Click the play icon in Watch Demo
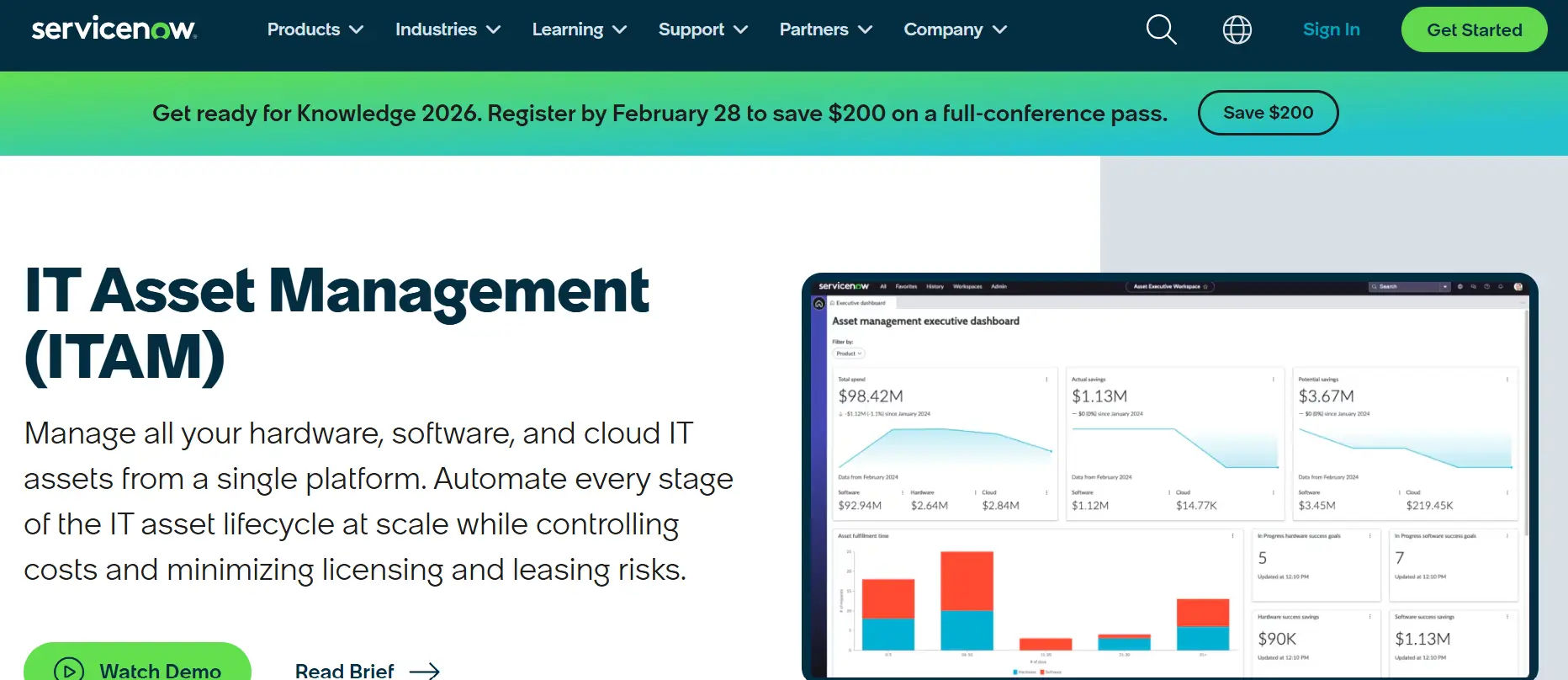Screen dimensions: 1568x680 tap(69, 671)
